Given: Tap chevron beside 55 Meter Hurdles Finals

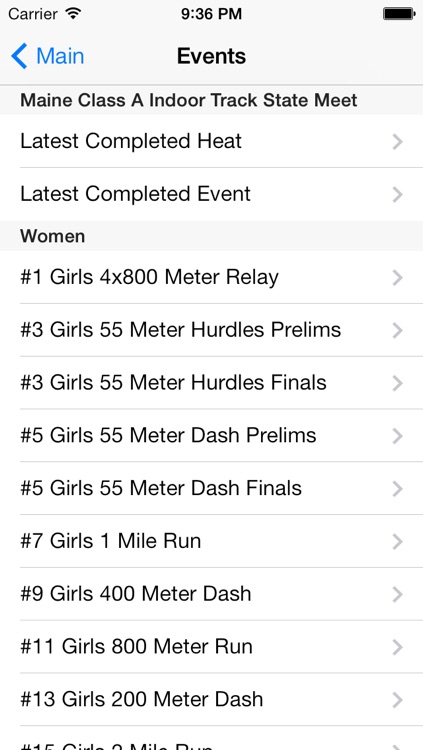Looking at the screenshot, I should [x=397, y=383].
